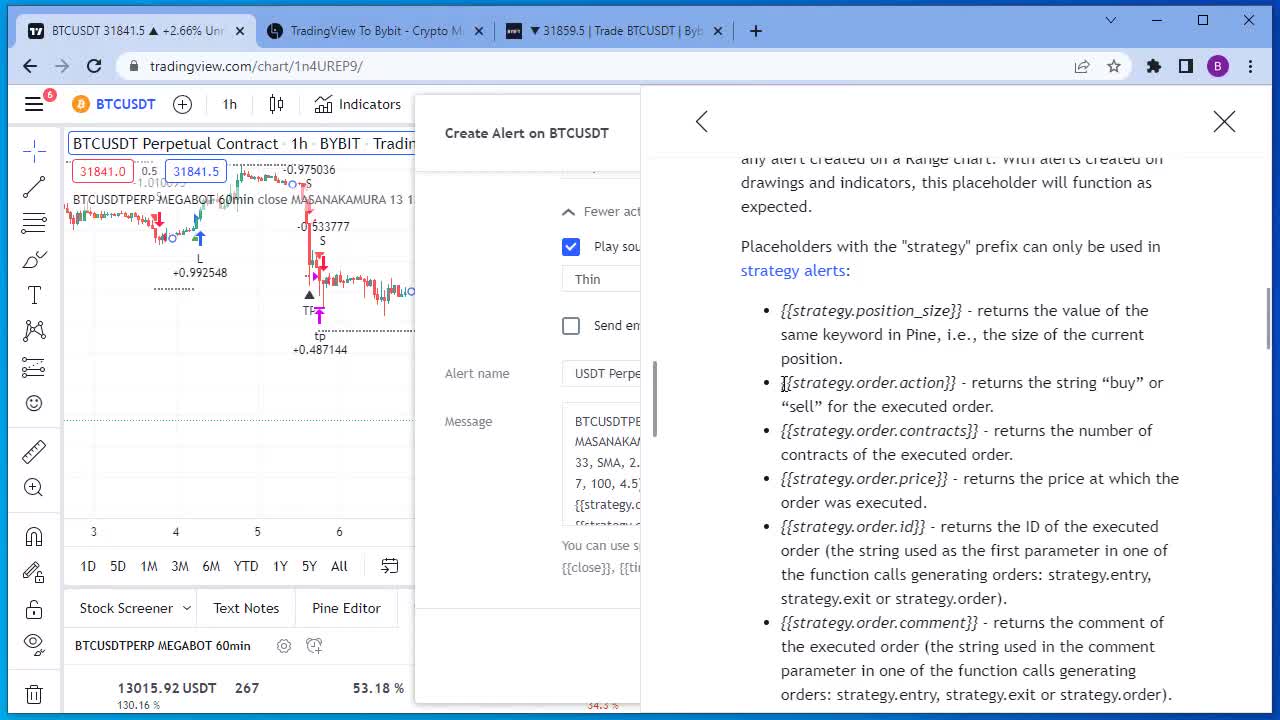Click in the alert Message text area
The image size is (1280, 720).
click(x=601, y=465)
